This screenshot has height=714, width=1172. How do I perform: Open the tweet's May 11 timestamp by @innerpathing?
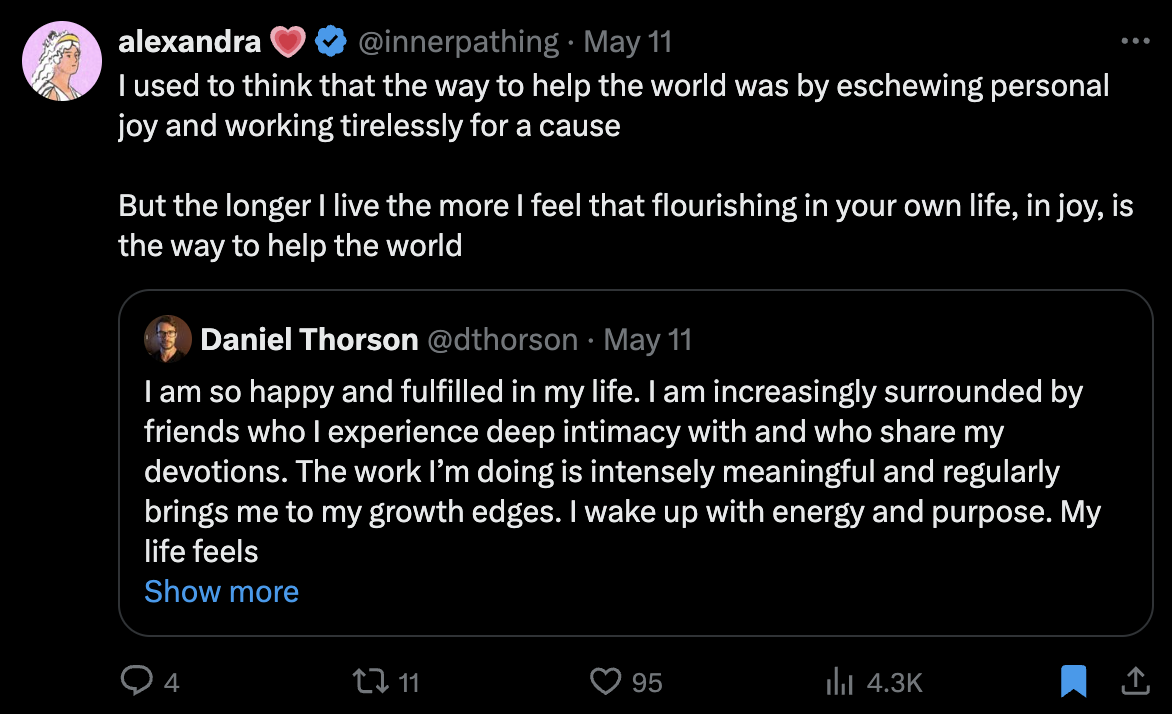click(x=627, y=41)
